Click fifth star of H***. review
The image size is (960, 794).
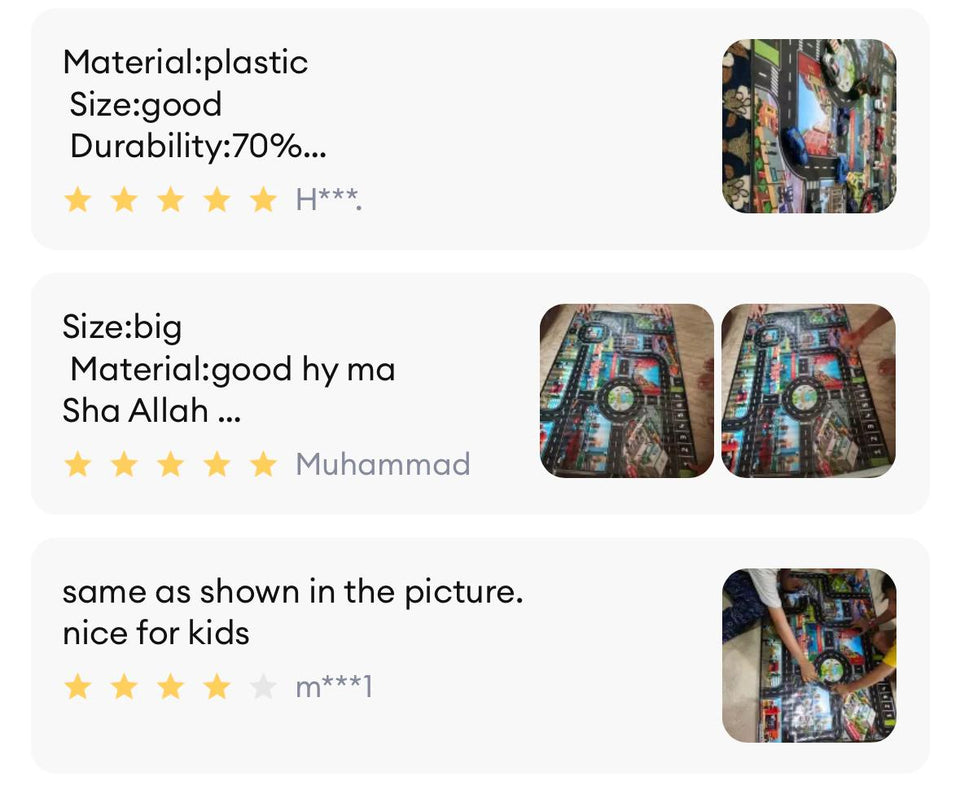(x=263, y=200)
